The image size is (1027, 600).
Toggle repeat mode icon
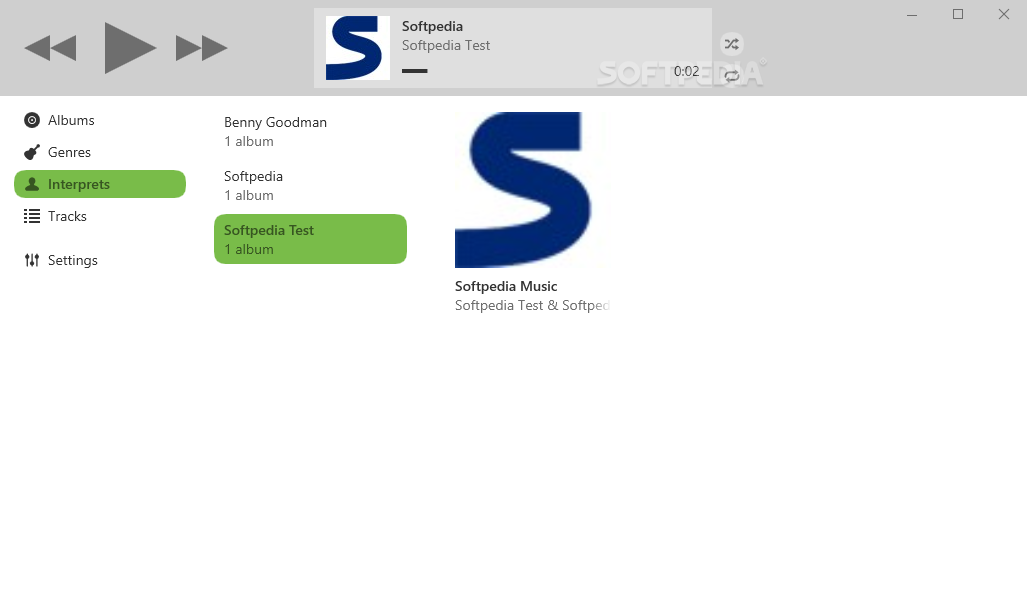click(x=732, y=76)
